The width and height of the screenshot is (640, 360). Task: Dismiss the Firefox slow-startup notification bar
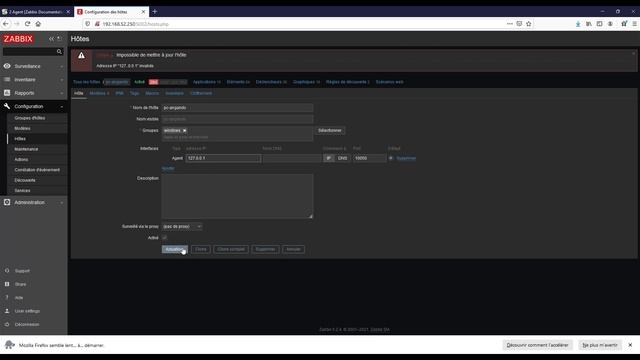click(x=630, y=345)
